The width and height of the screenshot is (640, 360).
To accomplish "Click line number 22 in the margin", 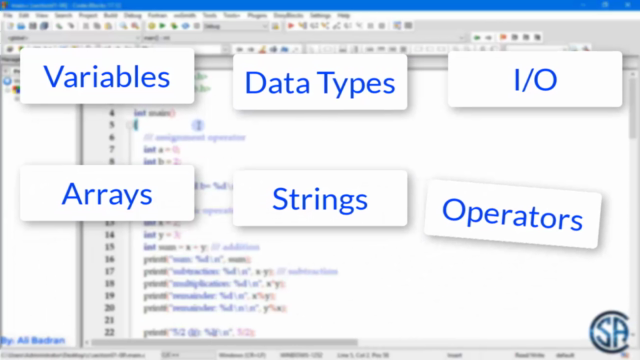I will 109,332.
